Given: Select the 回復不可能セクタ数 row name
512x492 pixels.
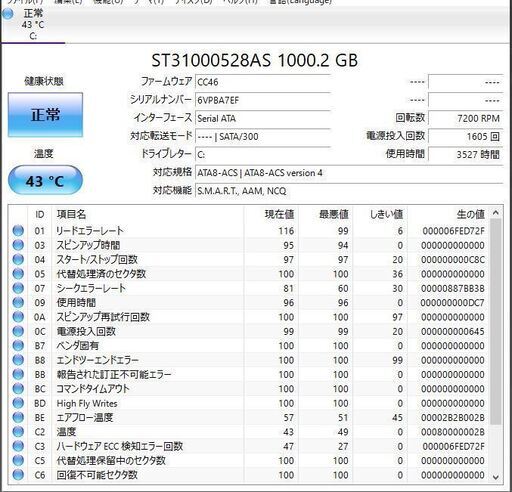Looking at the screenshot, I should point(97,475).
